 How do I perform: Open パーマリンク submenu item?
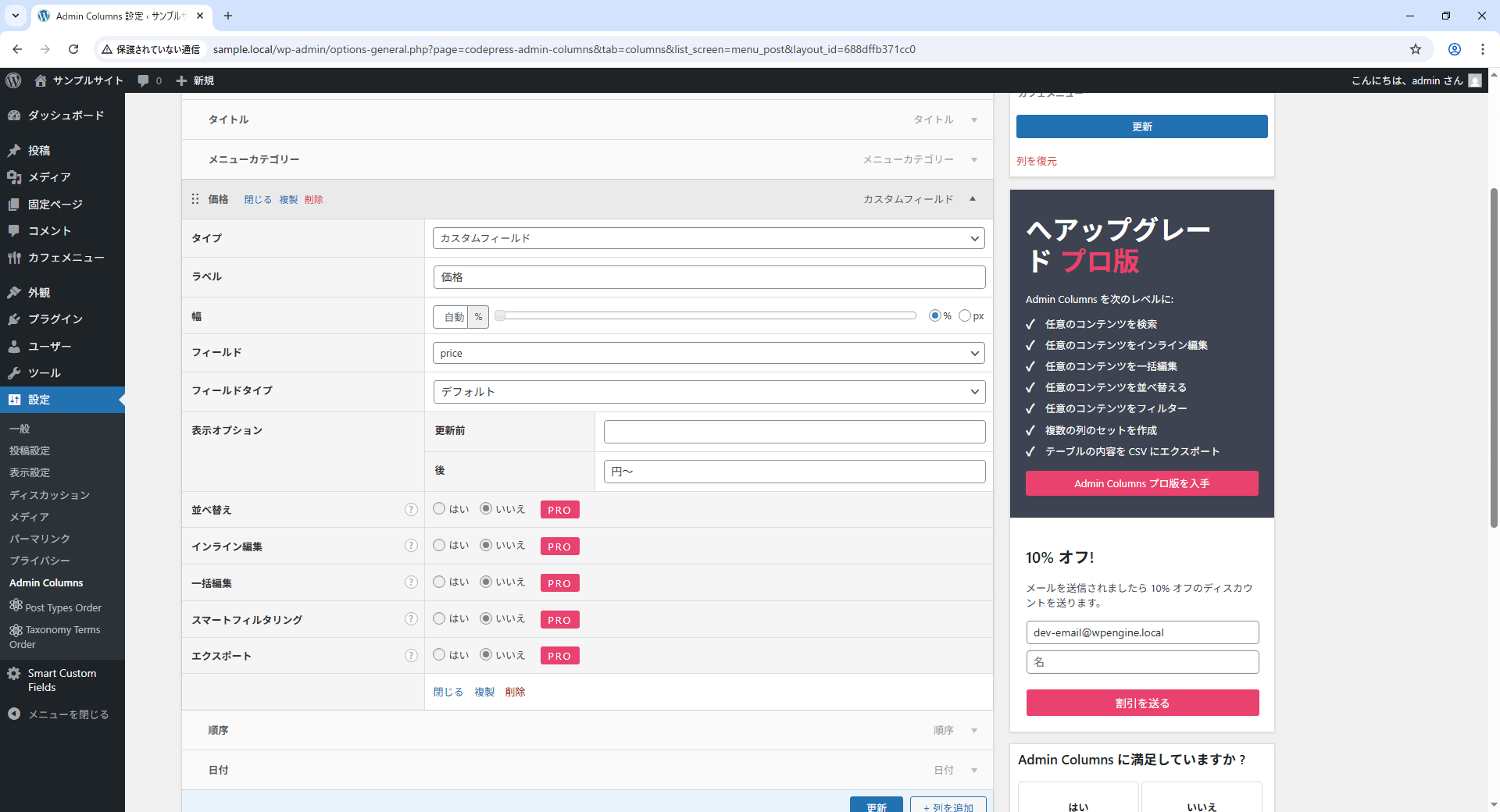[40, 539]
